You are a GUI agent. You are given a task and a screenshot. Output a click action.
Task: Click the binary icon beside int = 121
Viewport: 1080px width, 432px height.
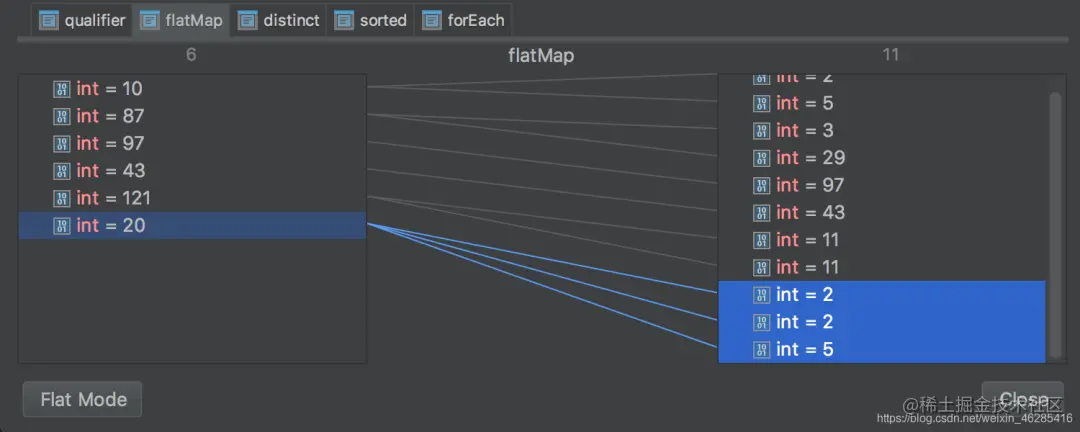[x=62, y=198]
